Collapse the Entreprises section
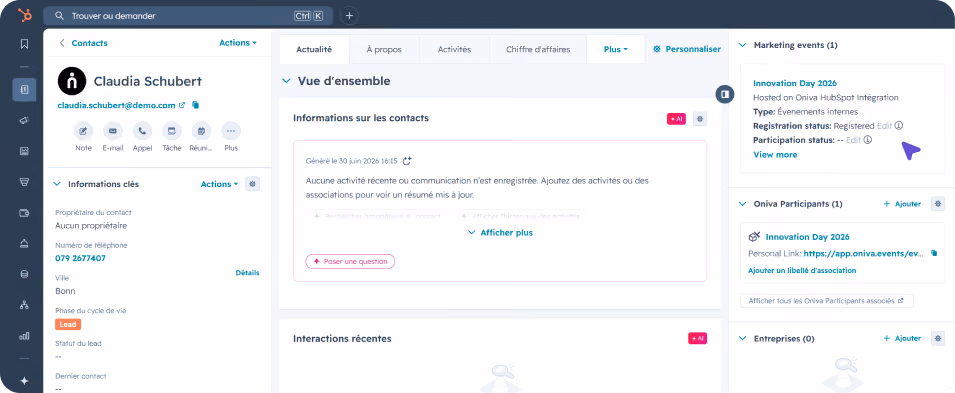This screenshot has width=955, height=393. [742, 339]
